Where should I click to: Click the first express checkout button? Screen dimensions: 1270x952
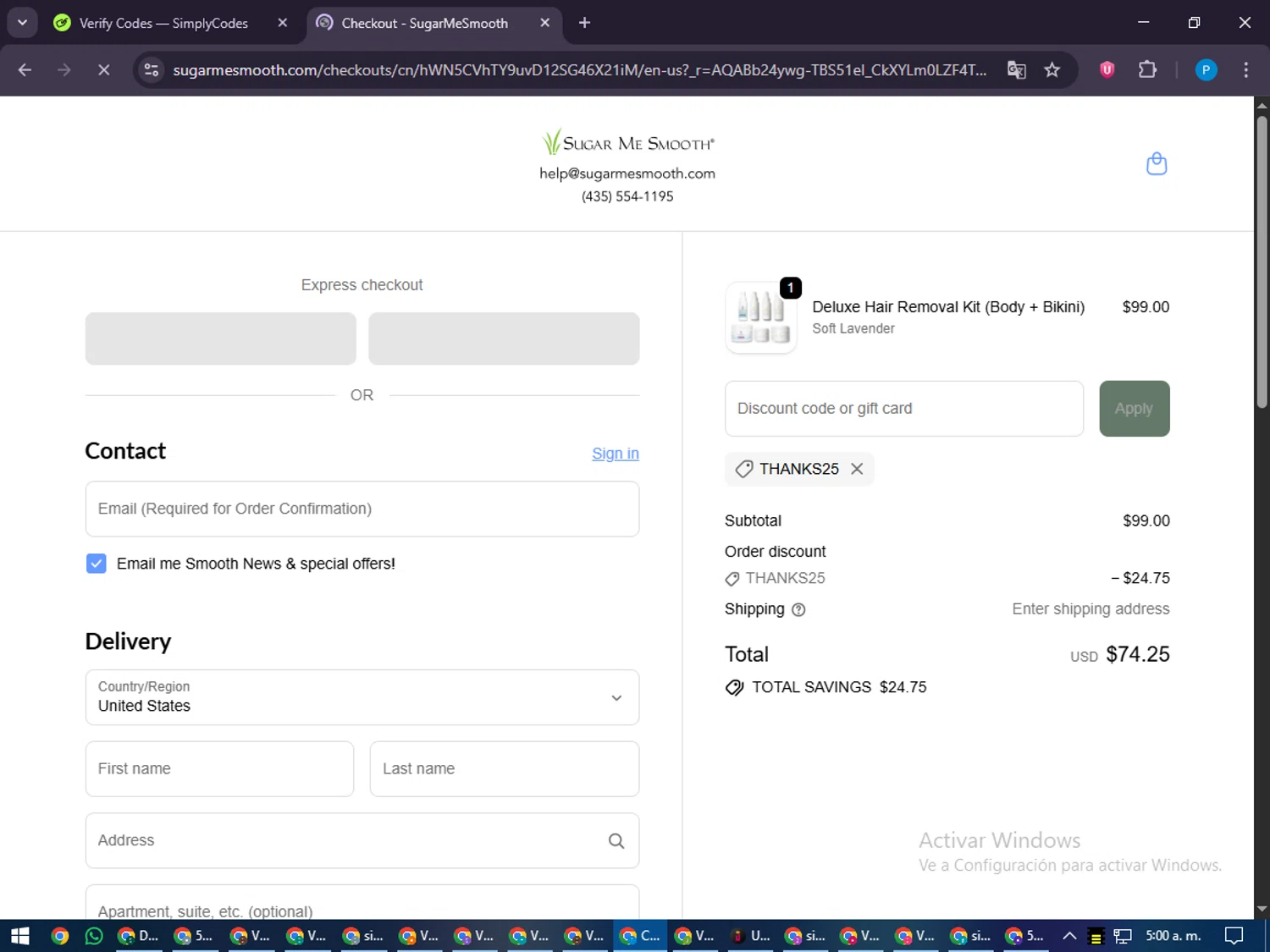point(220,338)
